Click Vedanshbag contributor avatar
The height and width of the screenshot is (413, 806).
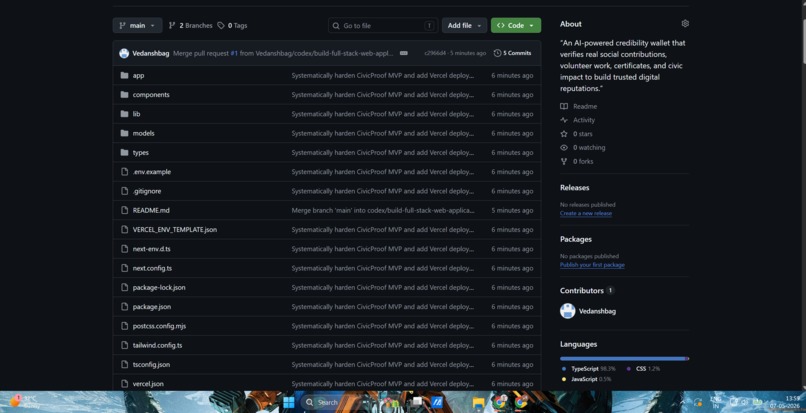click(x=567, y=311)
